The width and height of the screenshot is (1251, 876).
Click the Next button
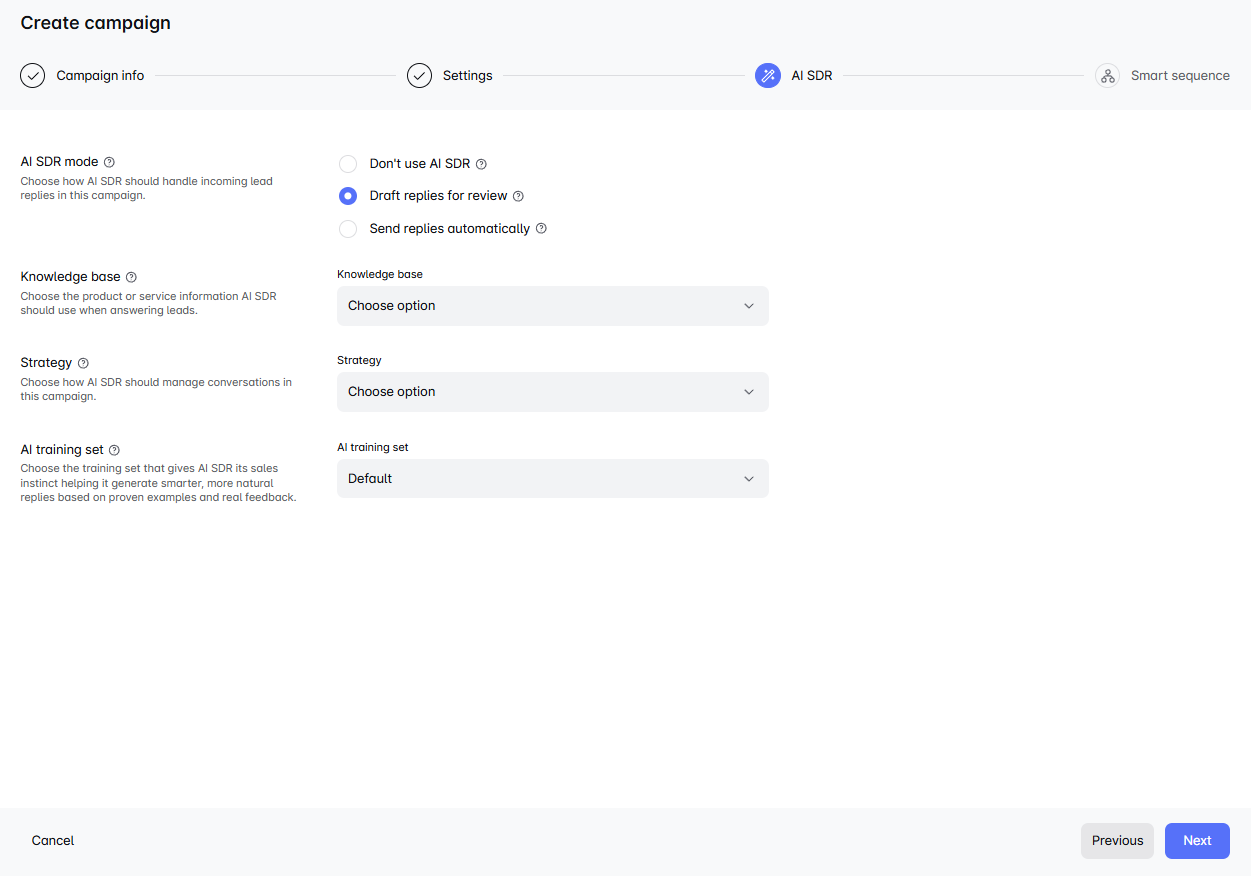pyautogui.click(x=1197, y=841)
